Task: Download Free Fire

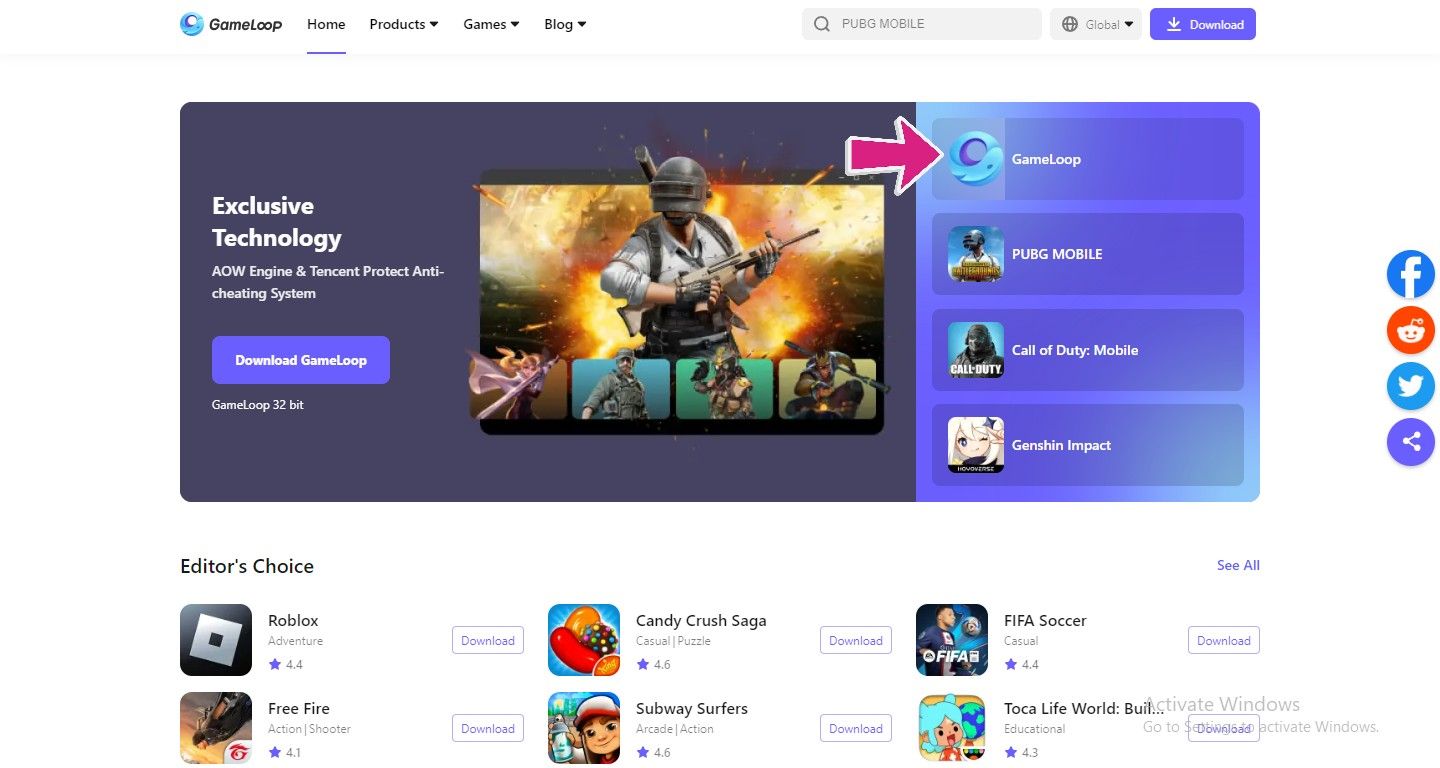Action: point(488,729)
